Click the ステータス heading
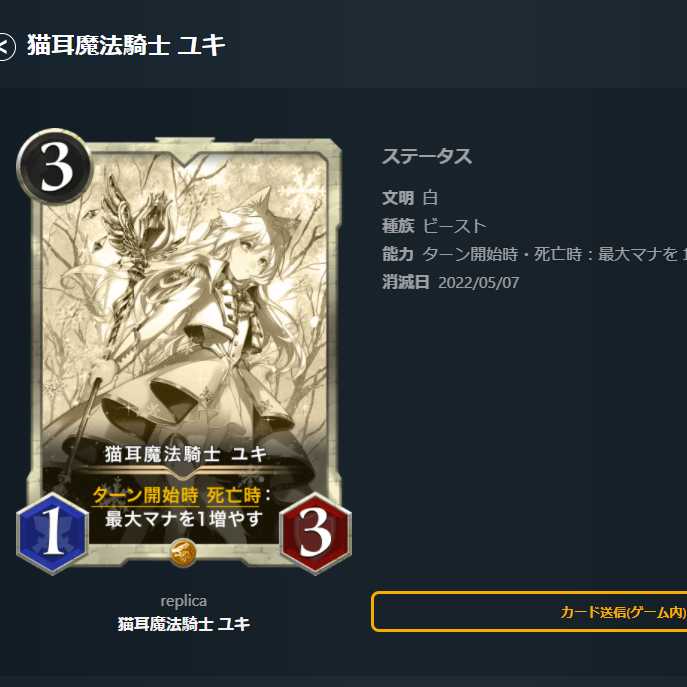 427,156
